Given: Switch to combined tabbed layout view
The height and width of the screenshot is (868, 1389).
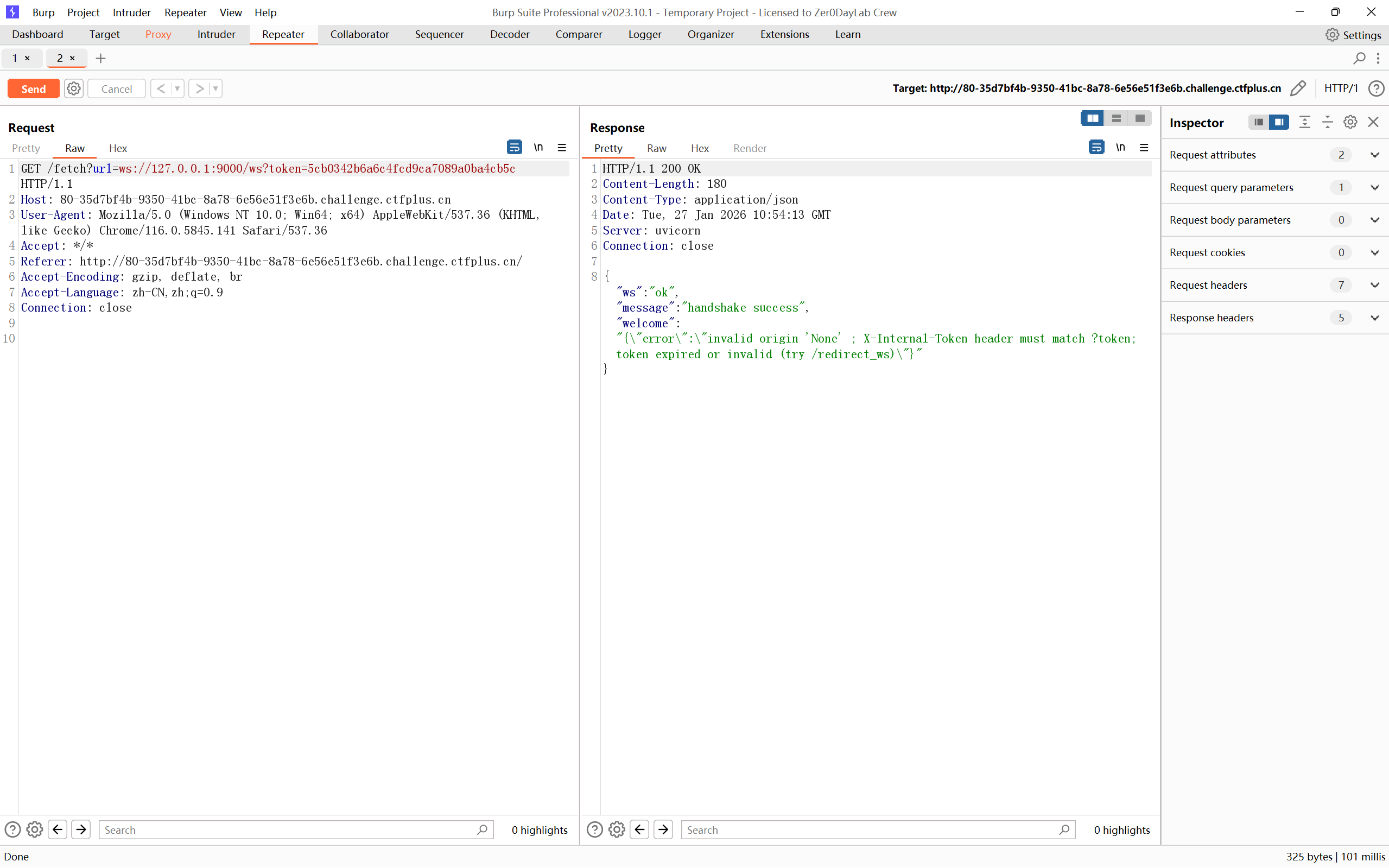Looking at the screenshot, I should (1140, 118).
